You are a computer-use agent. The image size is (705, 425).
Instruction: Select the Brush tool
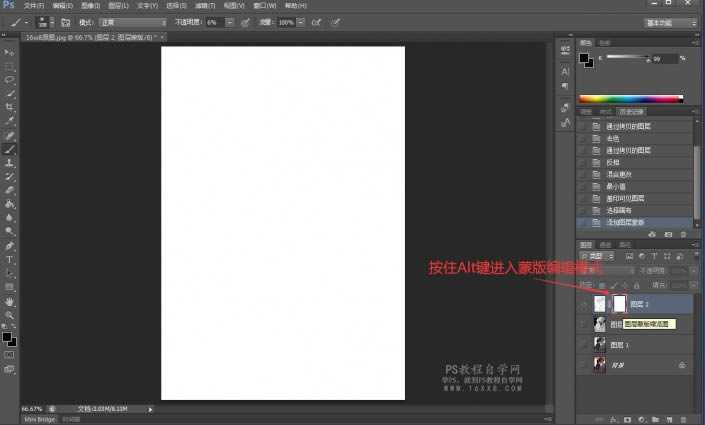click(10, 148)
